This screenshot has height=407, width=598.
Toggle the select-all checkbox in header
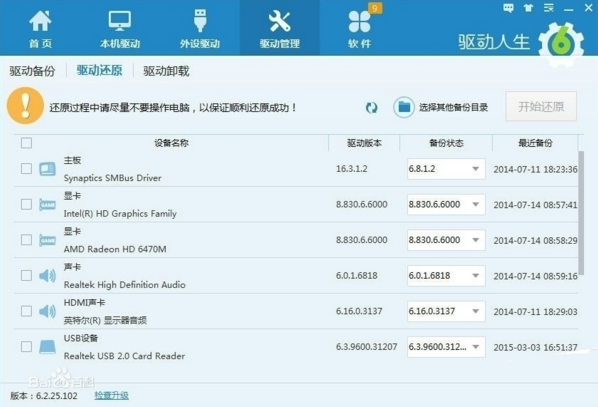[26, 143]
